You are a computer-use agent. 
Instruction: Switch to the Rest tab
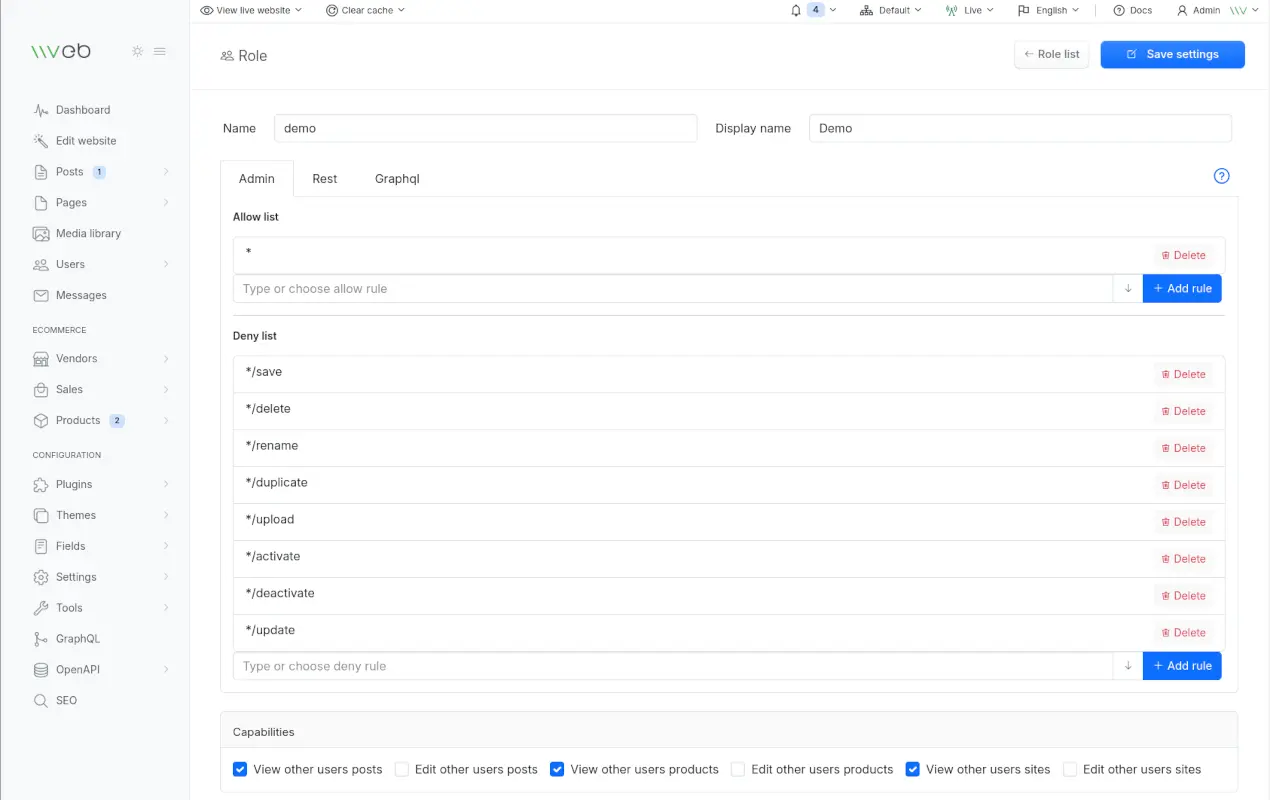(324, 178)
